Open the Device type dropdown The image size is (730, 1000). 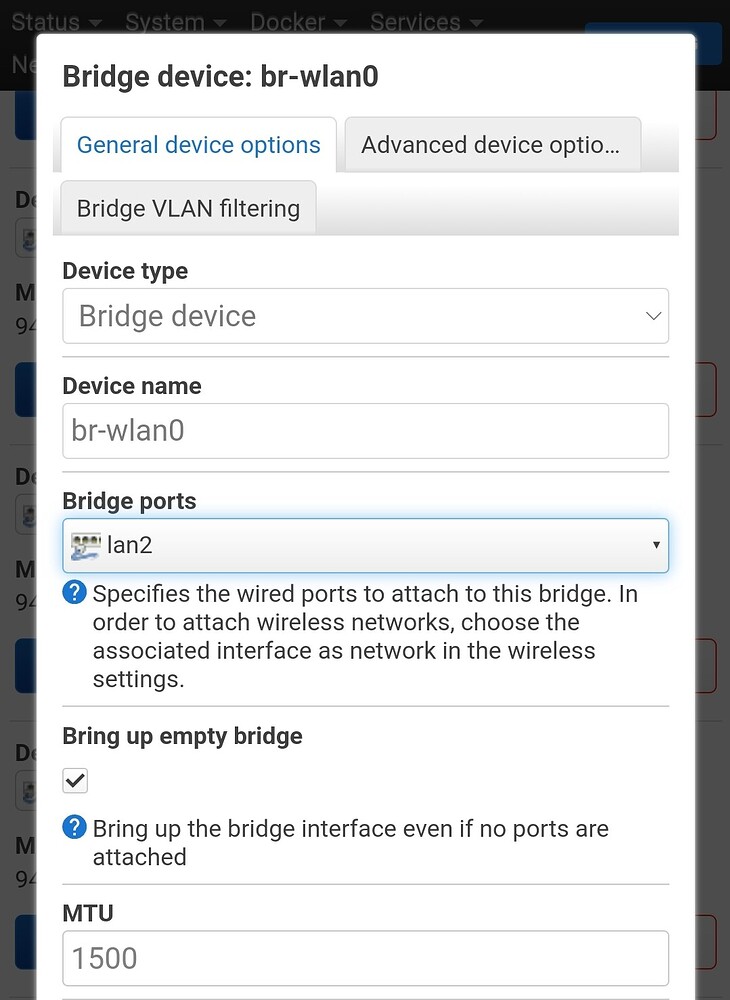click(365, 315)
